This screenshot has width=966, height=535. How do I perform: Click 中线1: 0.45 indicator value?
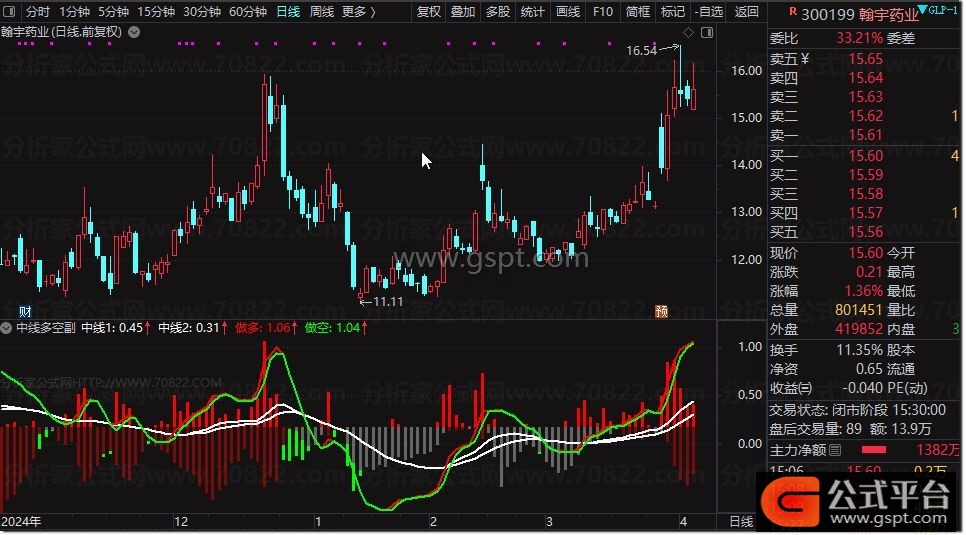(x=116, y=328)
